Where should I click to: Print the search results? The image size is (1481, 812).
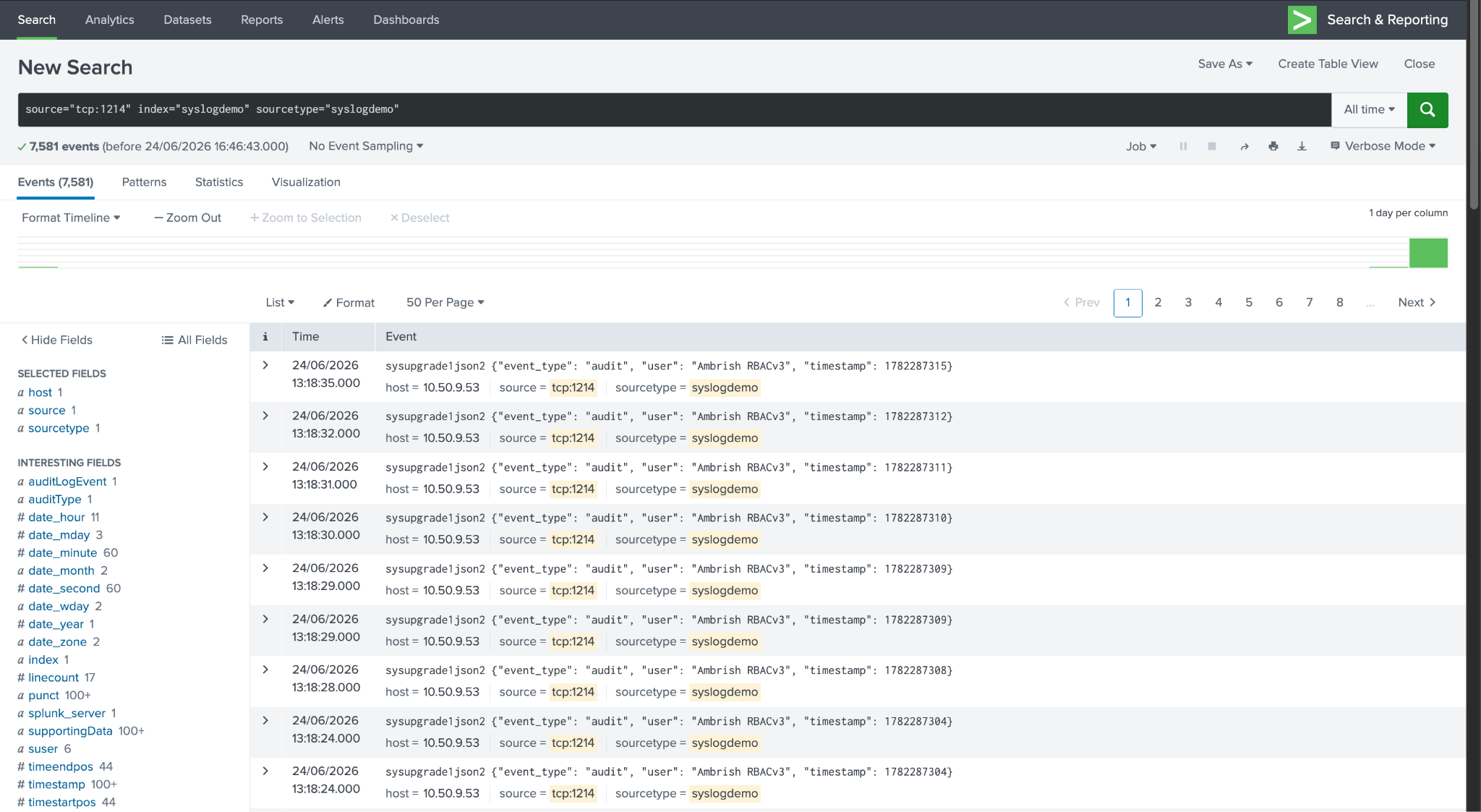1273,146
